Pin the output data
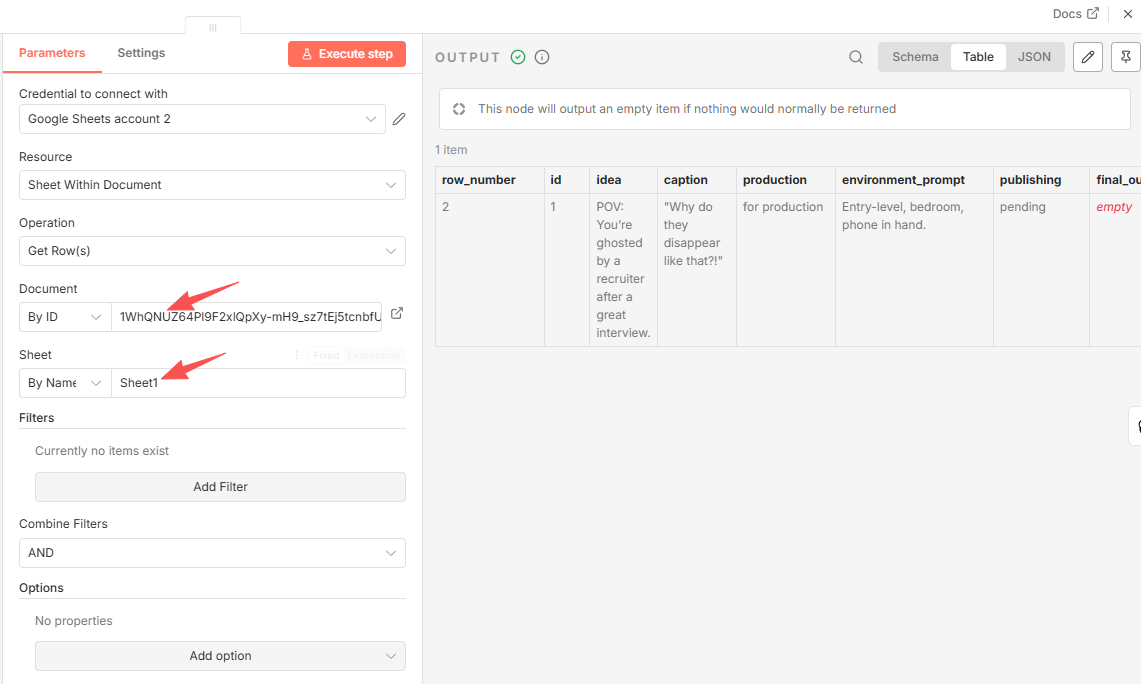The image size is (1141, 684). (x=1126, y=57)
